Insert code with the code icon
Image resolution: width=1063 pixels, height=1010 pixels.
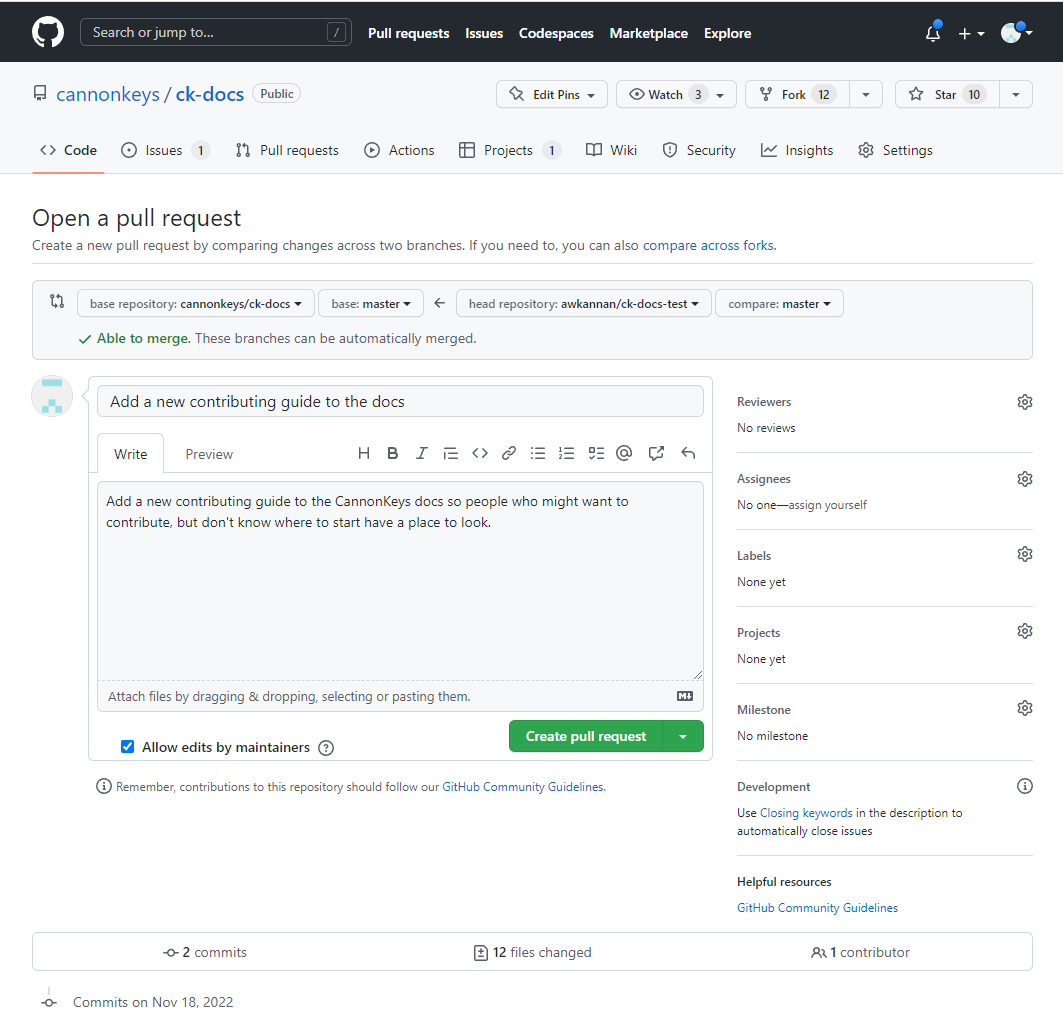tap(480, 453)
